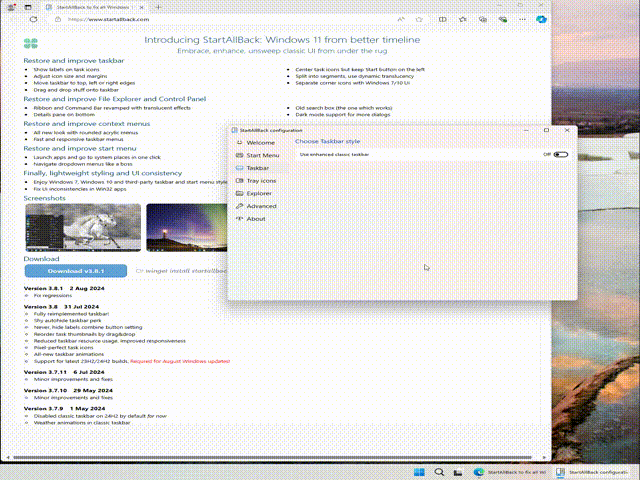
Task: Close the StartAllBack browser tab
Action: point(142,7)
